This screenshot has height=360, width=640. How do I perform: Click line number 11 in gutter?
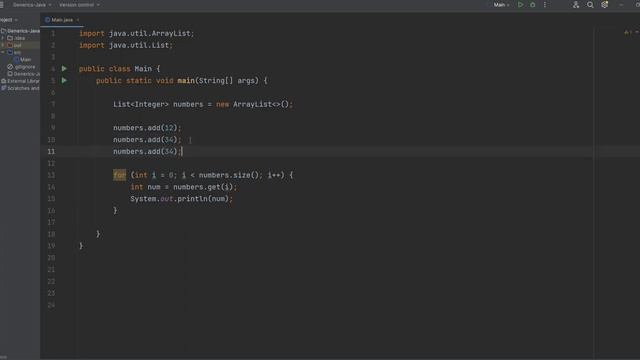(51, 151)
